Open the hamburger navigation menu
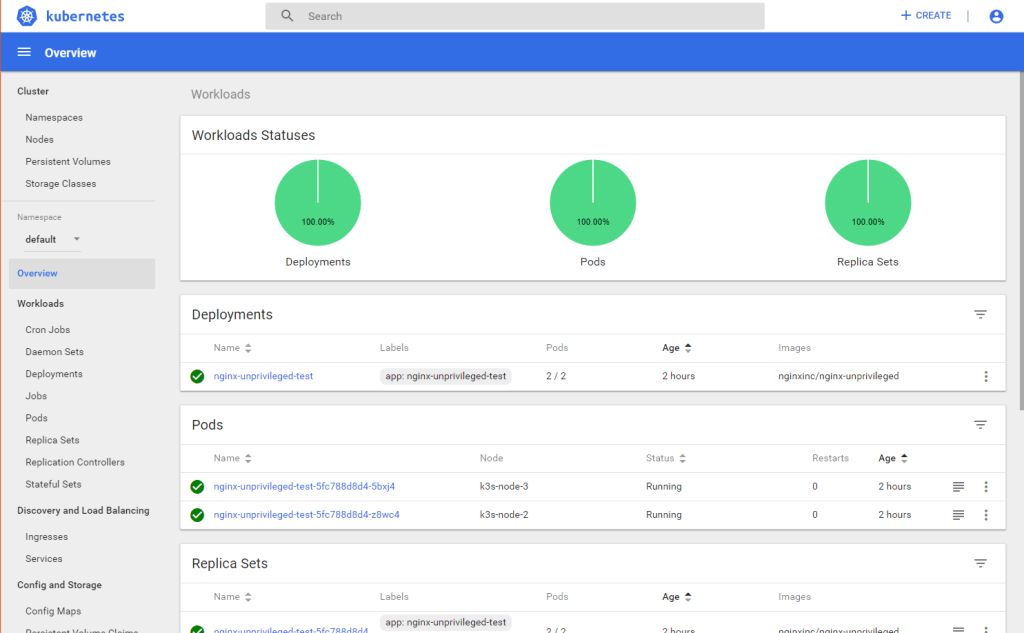This screenshot has width=1024, height=633. click(24, 52)
